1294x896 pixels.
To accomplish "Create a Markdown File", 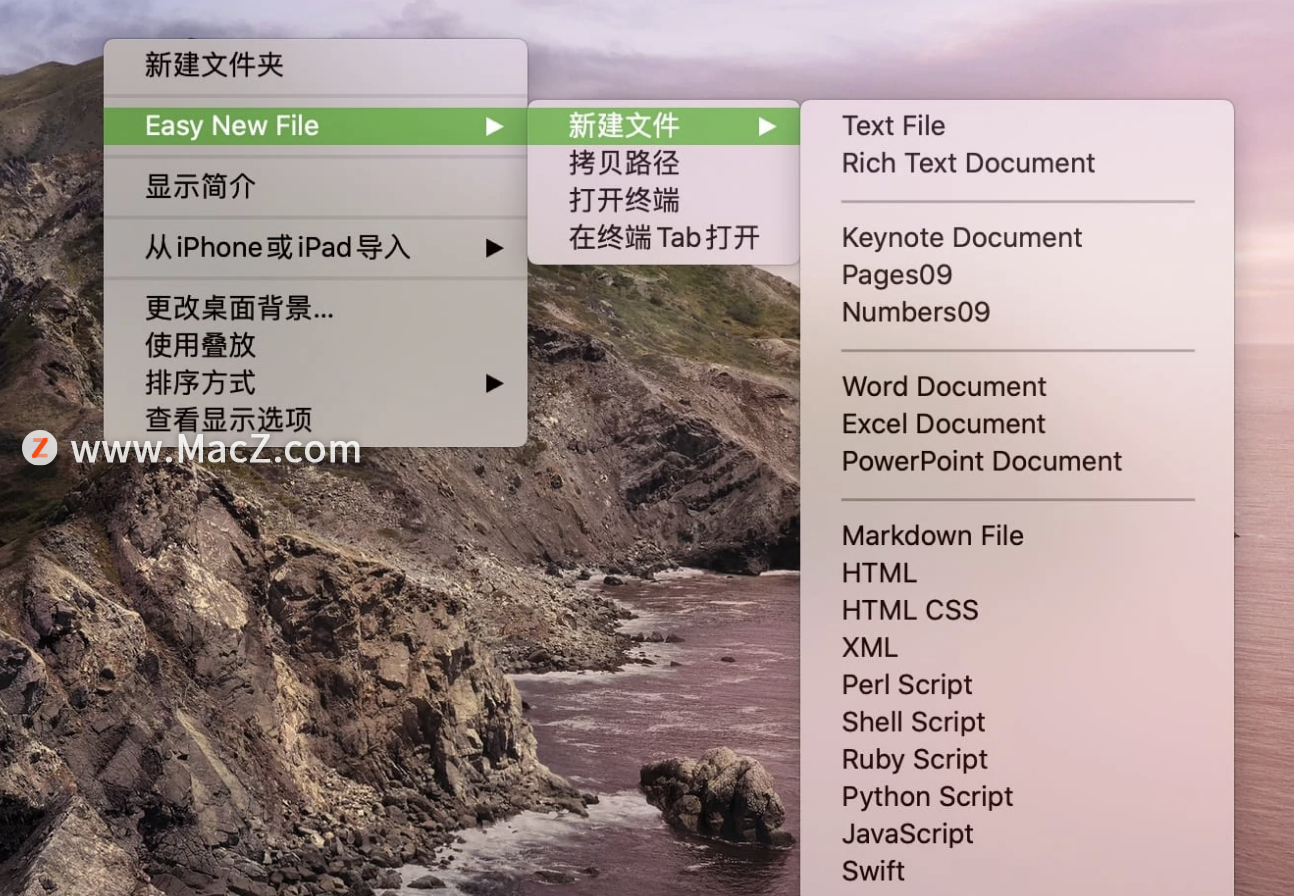I will (1017, 536).
